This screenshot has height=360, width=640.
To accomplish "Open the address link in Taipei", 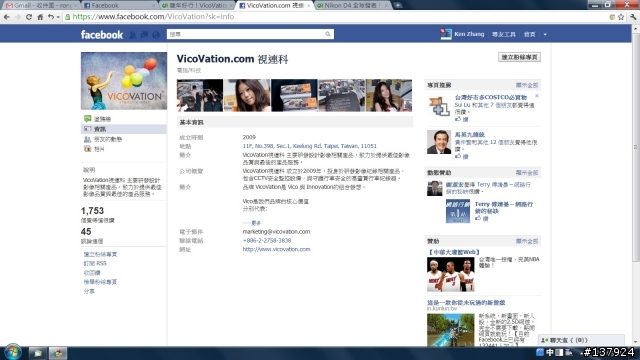I will pyautogui.click(x=309, y=146).
